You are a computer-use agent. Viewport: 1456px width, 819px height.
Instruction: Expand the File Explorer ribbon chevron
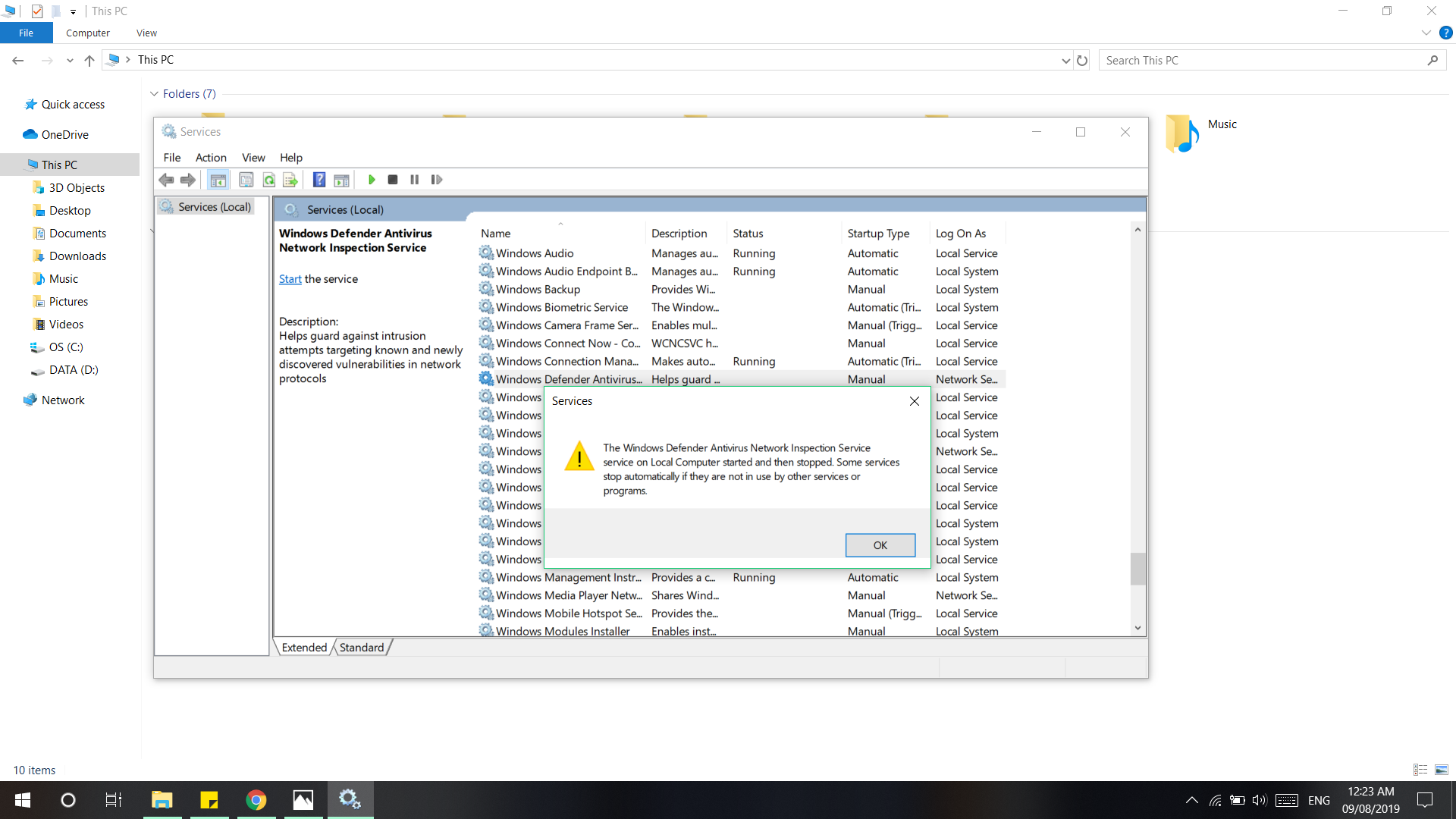tap(1426, 33)
